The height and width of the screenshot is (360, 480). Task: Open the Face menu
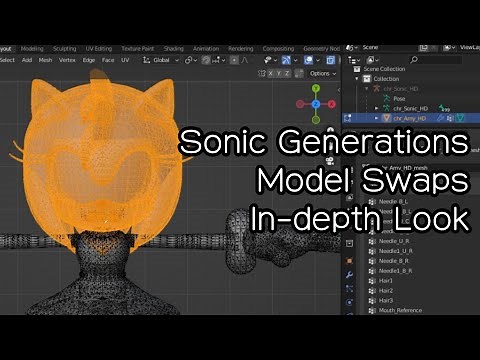coord(108,60)
